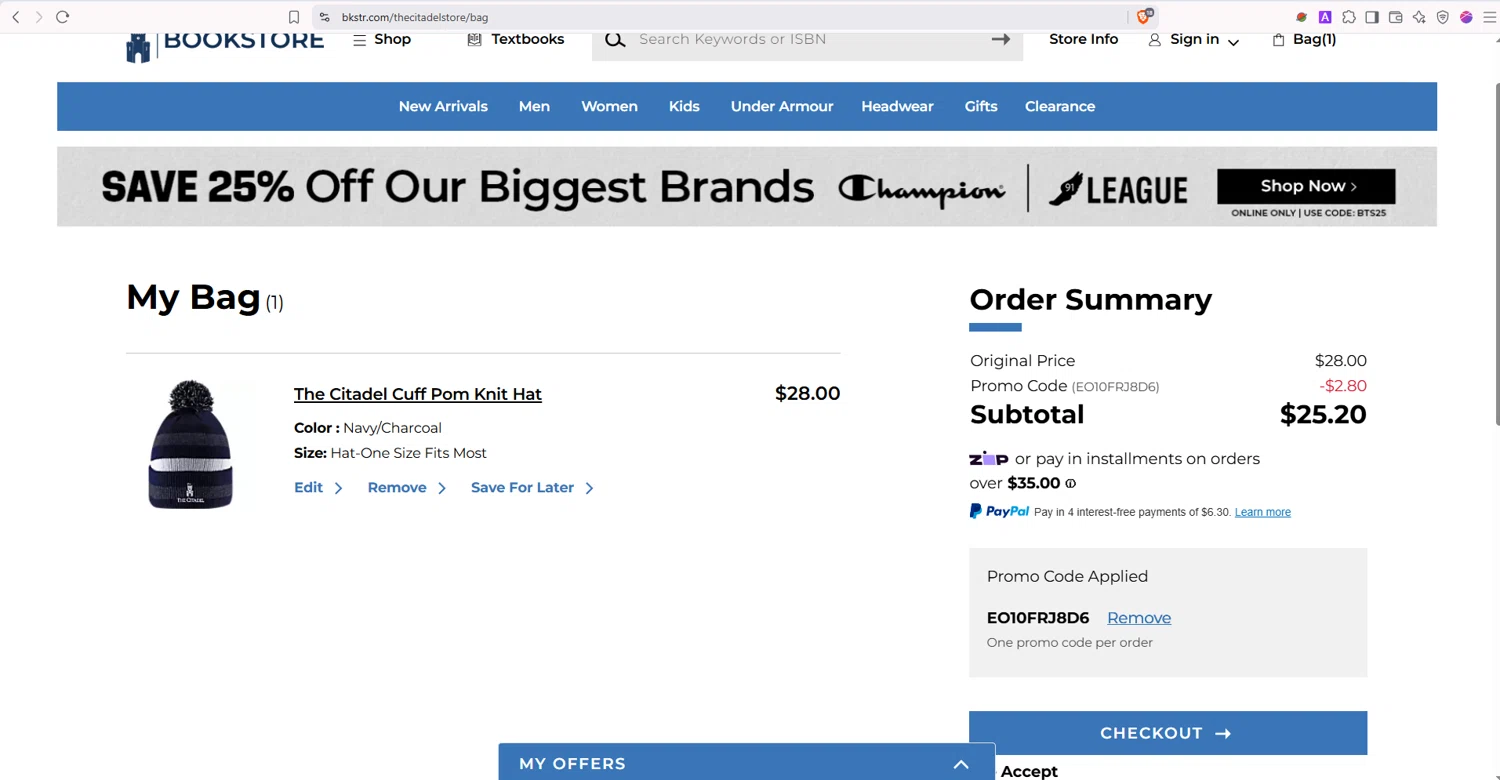Remove the applied promo code EO10FRJ8D6
This screenshot has width=1500, height=780.
pos(1138,618)
